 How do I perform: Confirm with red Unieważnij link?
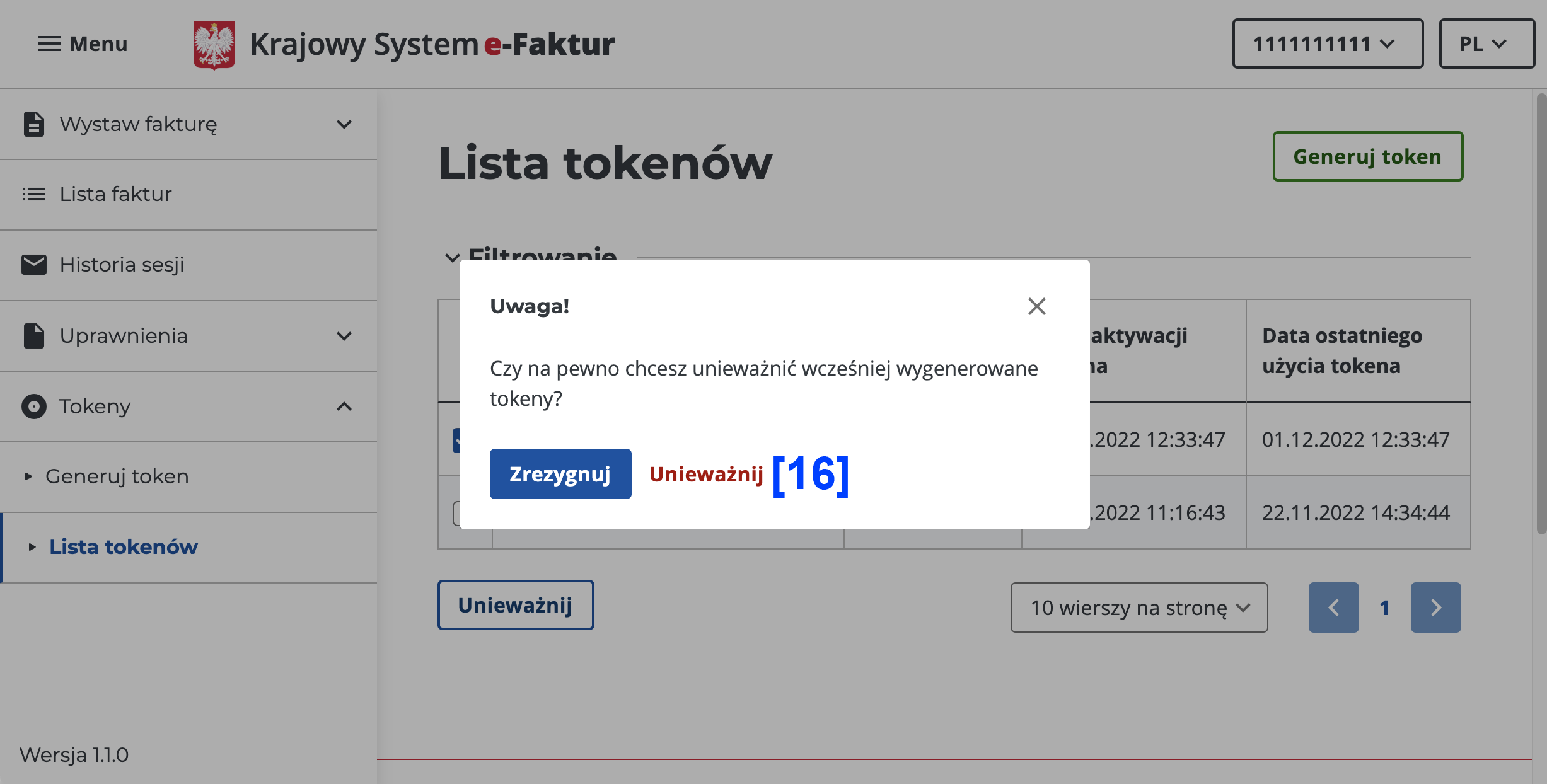pyautogui.click(x=706, y=474)
